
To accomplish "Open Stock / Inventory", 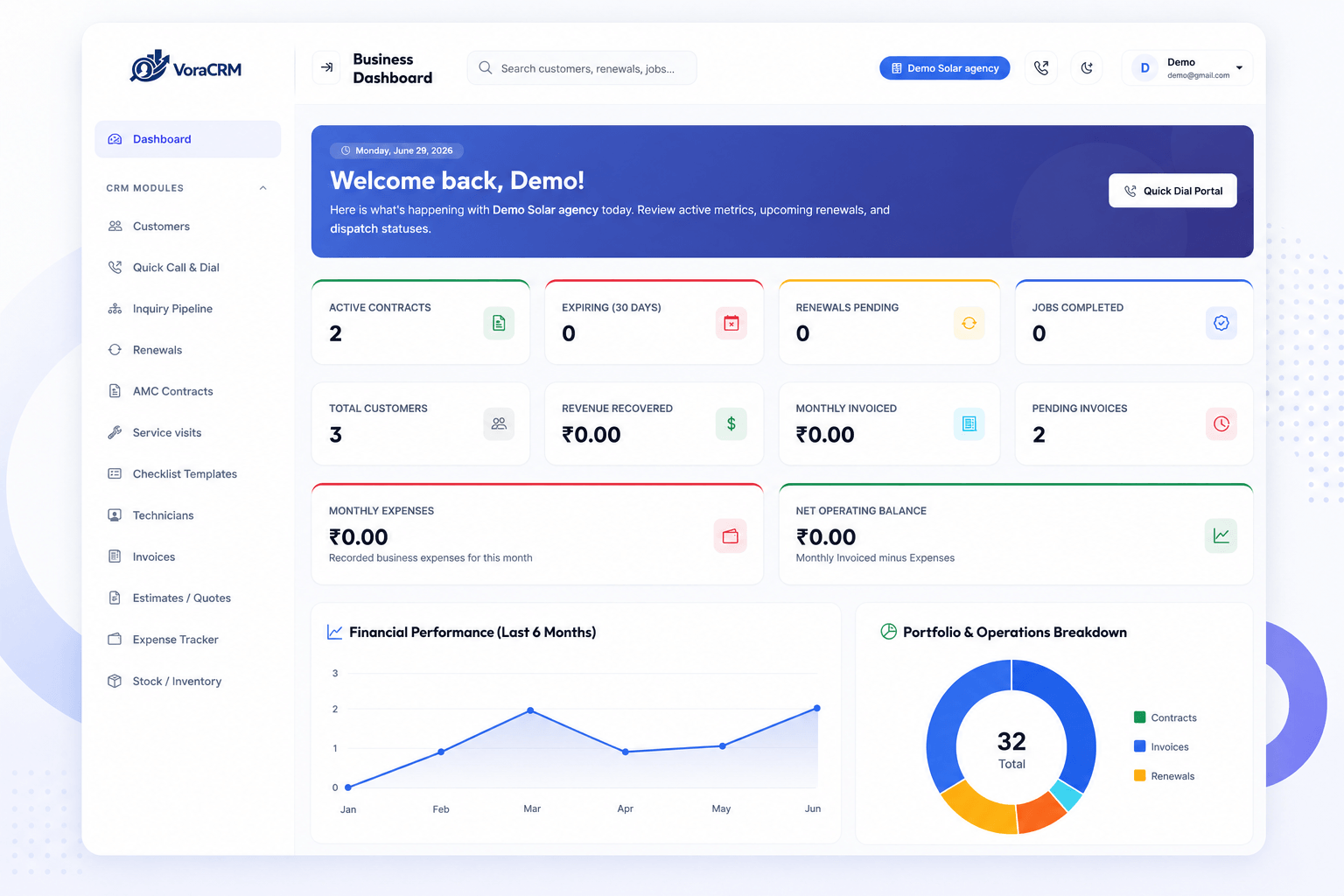I will tap(187, 682).
